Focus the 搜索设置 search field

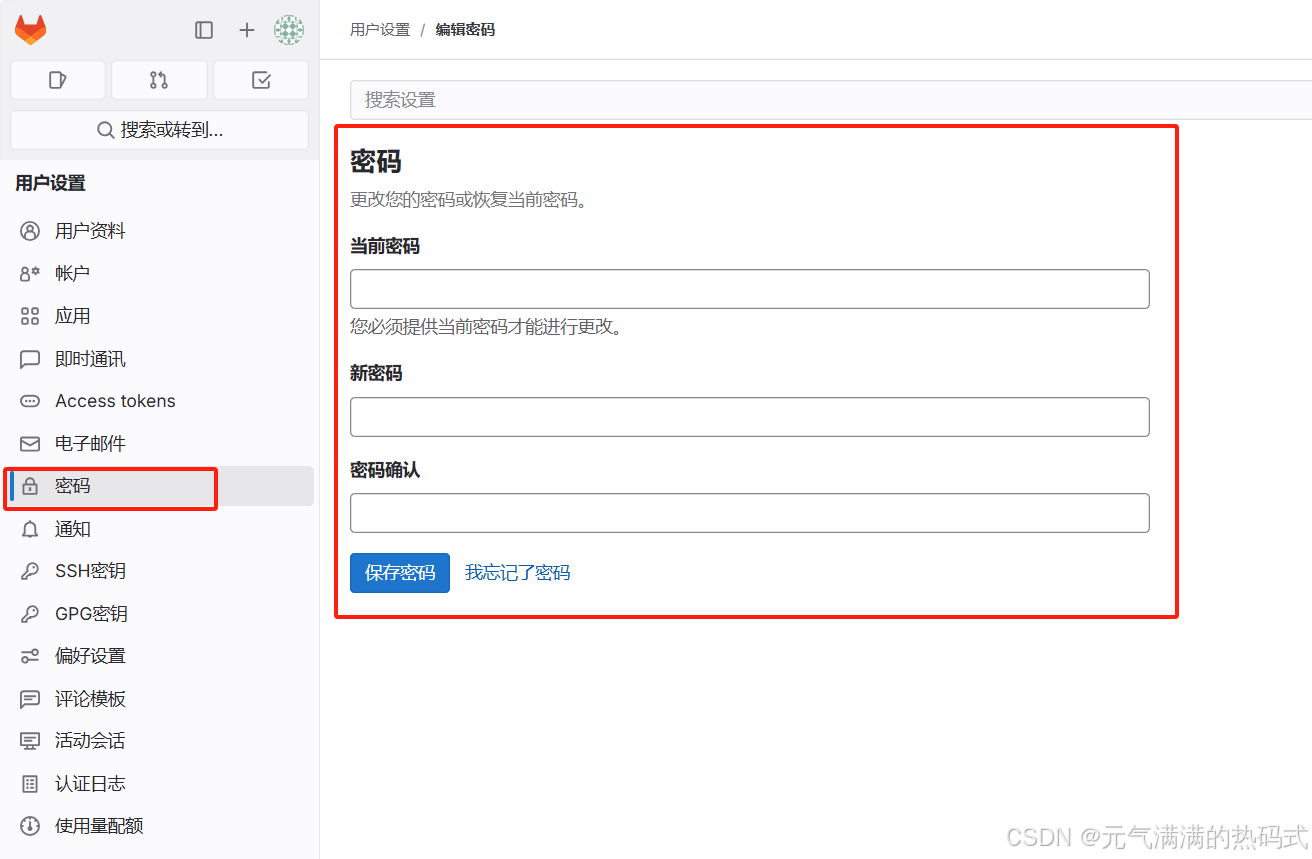pyautogui.click(x=831, y=100)
